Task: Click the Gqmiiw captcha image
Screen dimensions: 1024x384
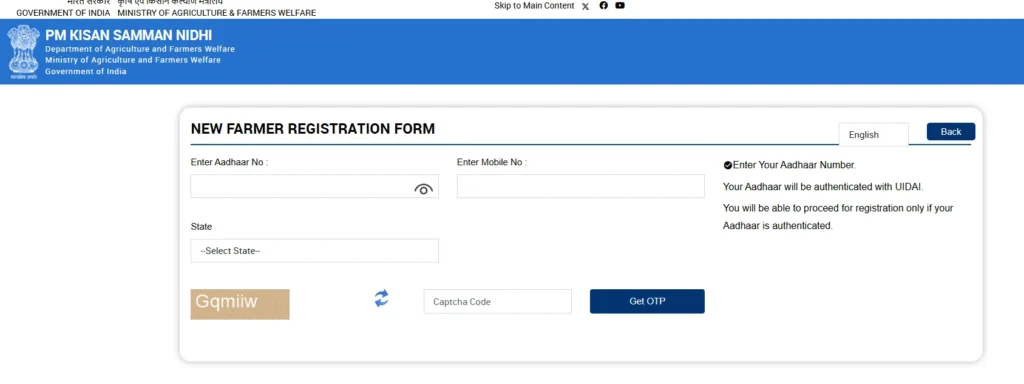Action: pos(240,304)
